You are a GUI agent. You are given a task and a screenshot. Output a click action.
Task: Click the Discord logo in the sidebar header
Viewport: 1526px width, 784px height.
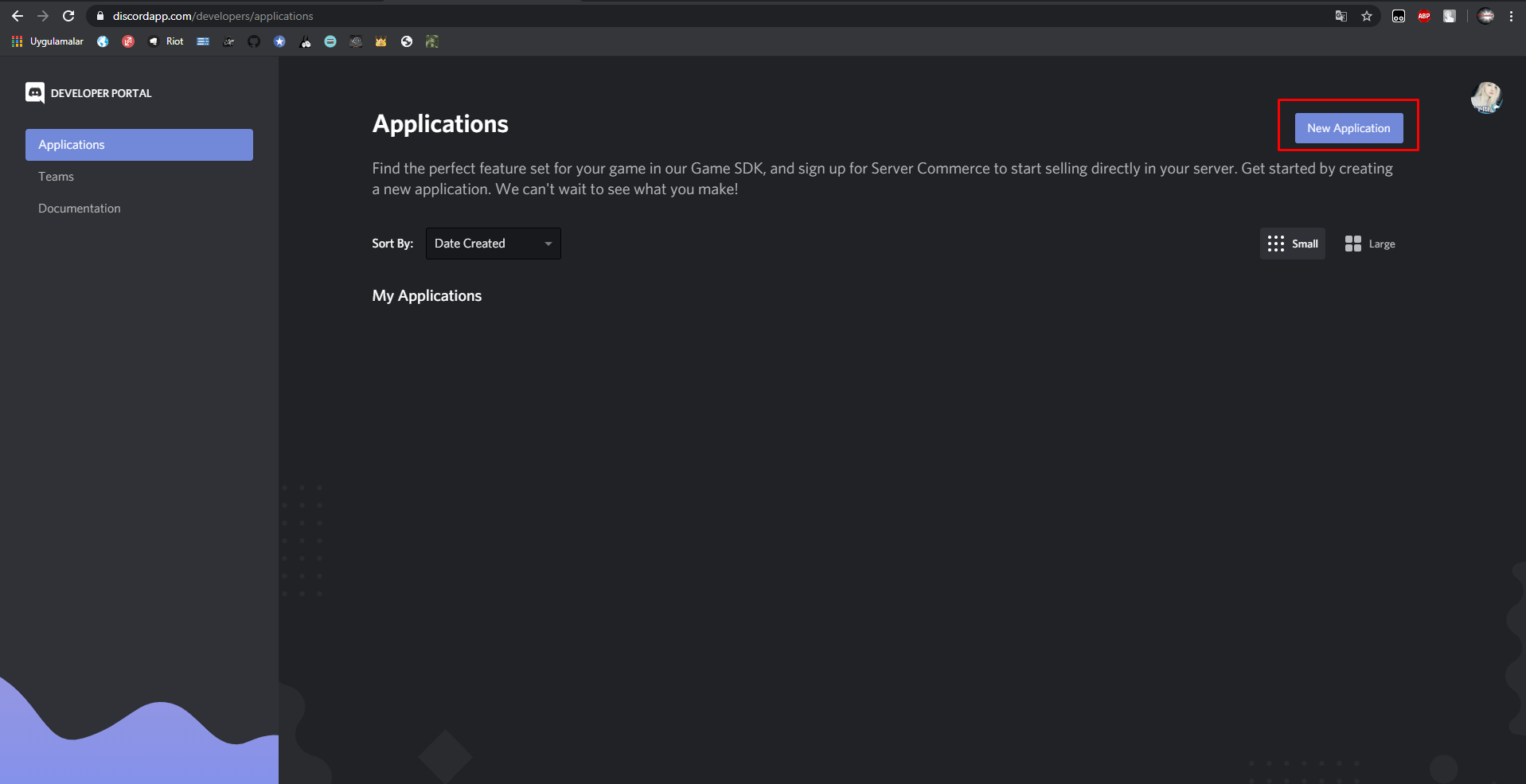(x=35, y=93)
